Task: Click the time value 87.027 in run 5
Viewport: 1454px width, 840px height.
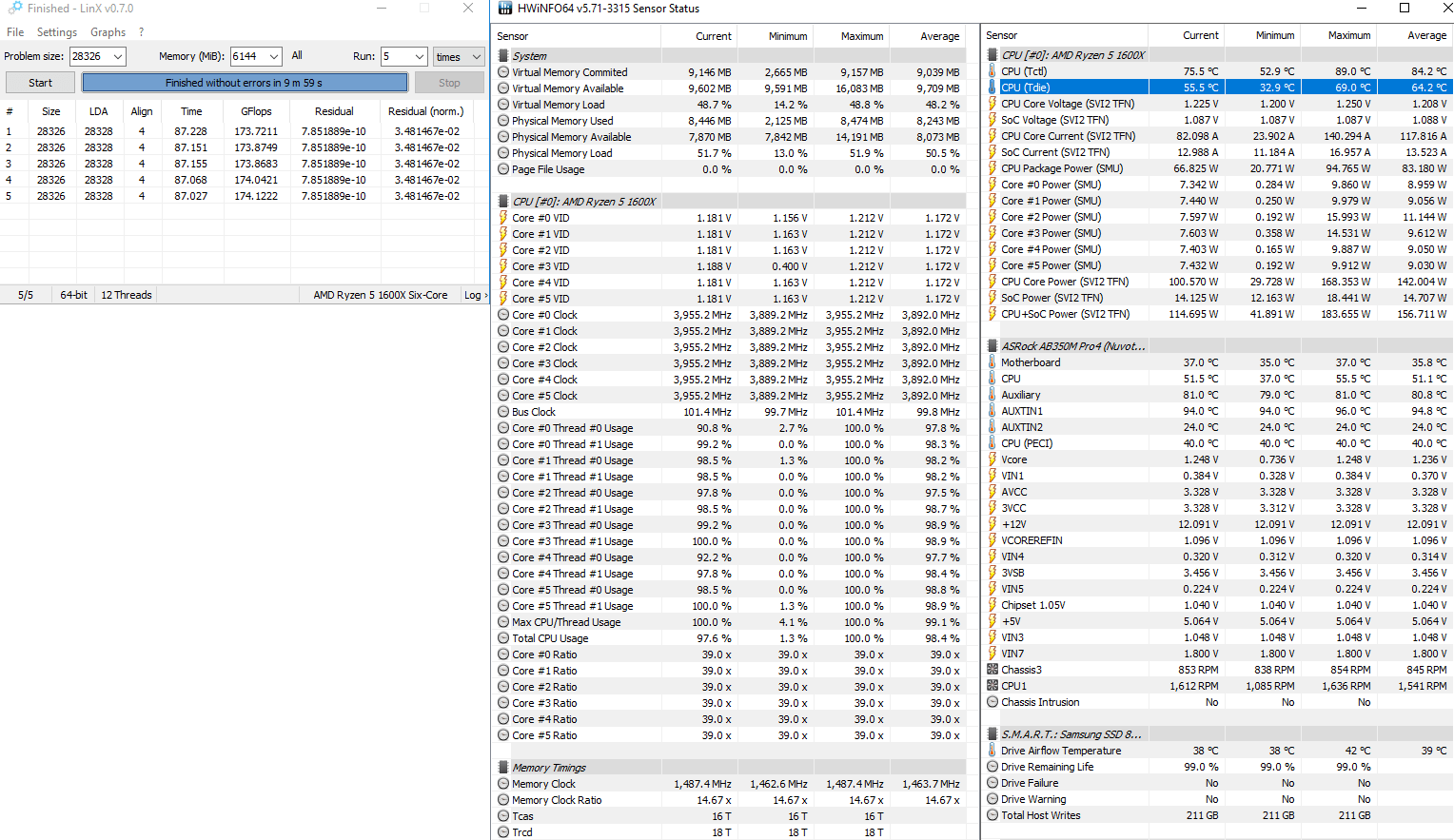Action: (191, 196)
